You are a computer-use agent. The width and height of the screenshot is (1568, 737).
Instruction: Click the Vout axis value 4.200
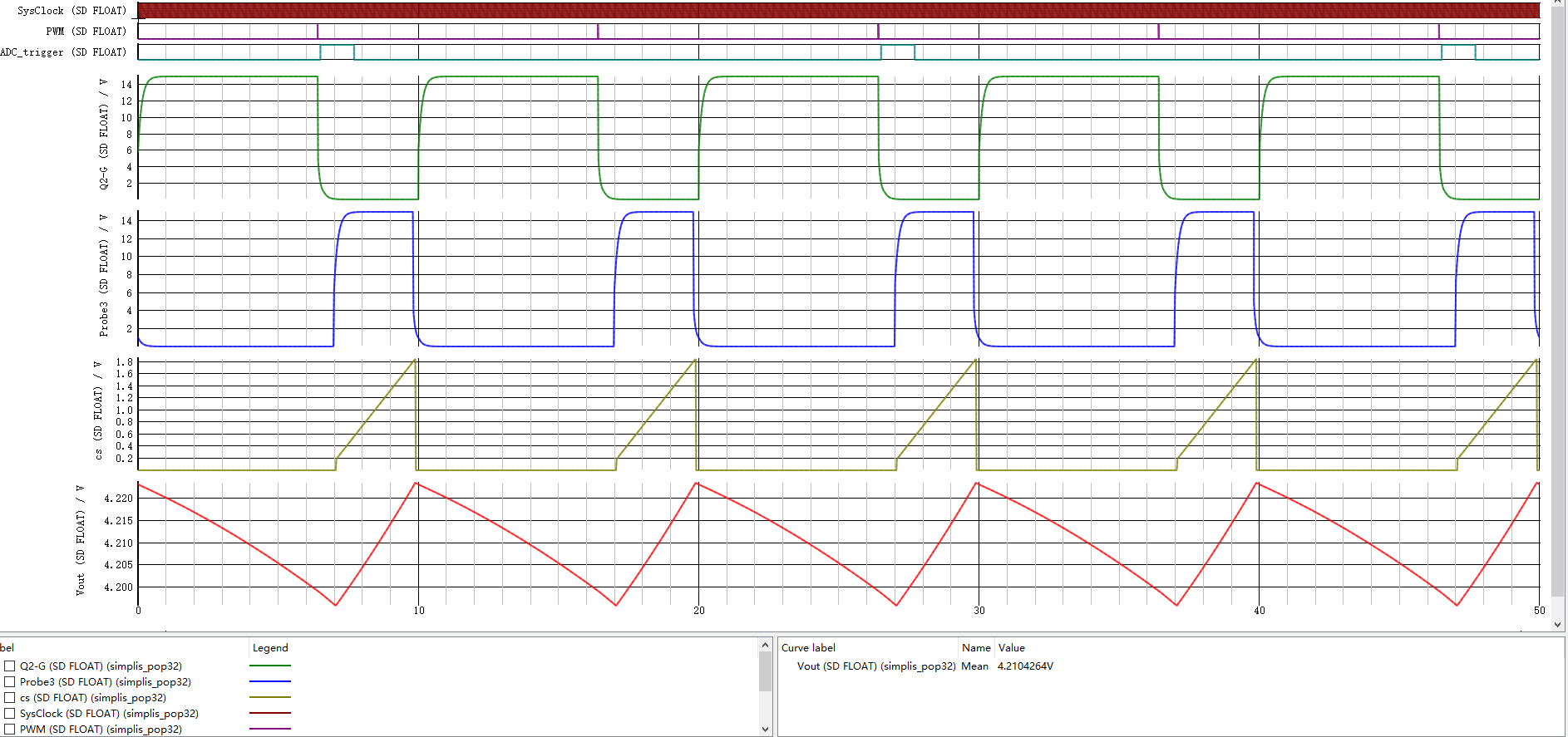click(118, 587)
